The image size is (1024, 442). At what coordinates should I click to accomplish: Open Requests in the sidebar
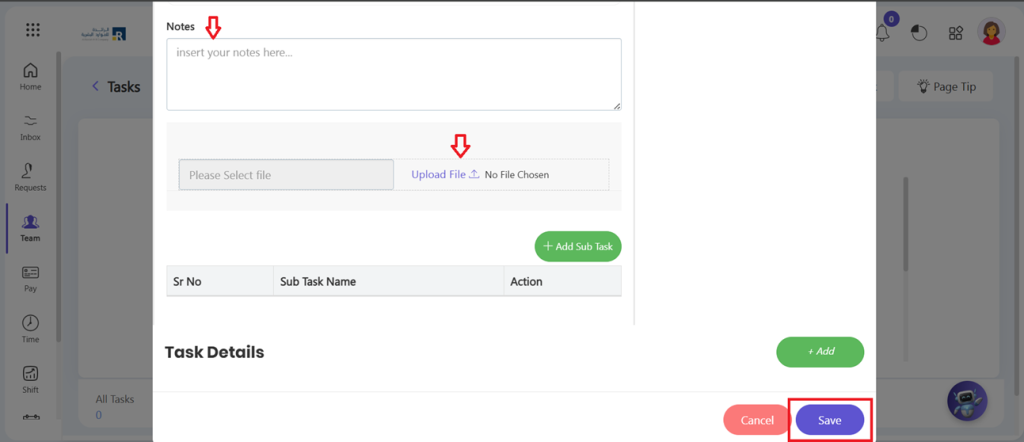coord(30,177)
